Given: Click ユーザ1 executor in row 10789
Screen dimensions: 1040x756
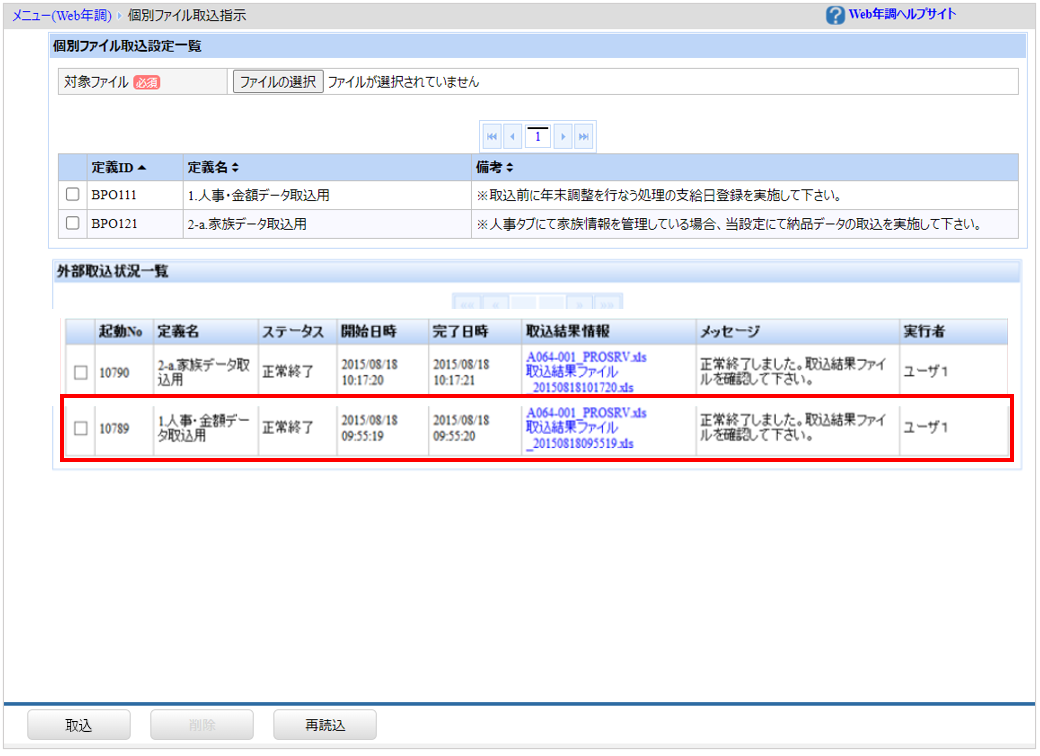Looking at the screenshot, I should coord(925,427).
